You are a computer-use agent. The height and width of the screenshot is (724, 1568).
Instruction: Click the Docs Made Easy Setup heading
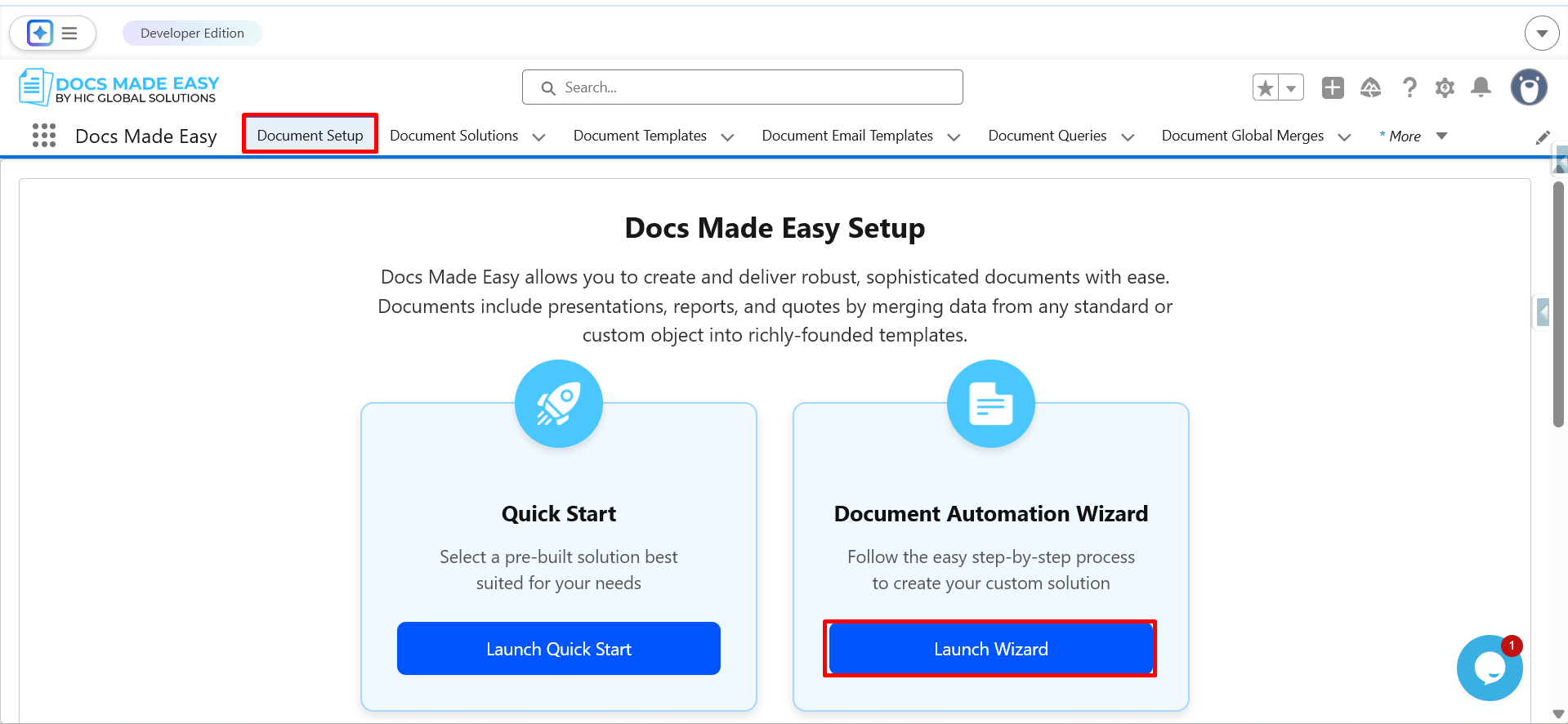click(x=775, y=228)
